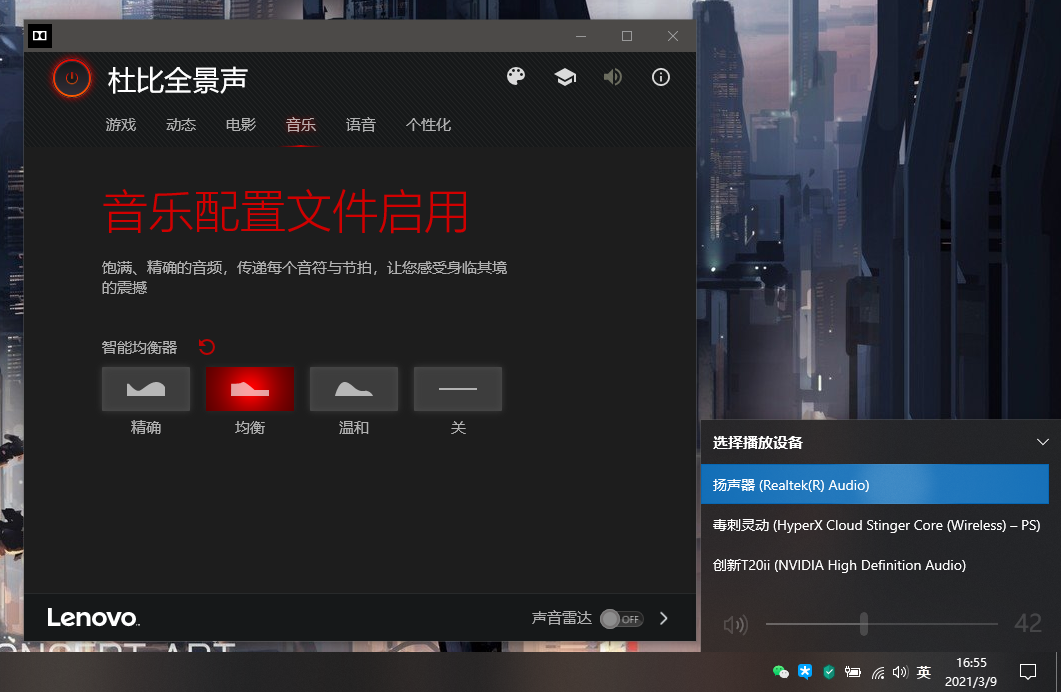
Task: Open the 个性化 tab
Action: (428, 124)
